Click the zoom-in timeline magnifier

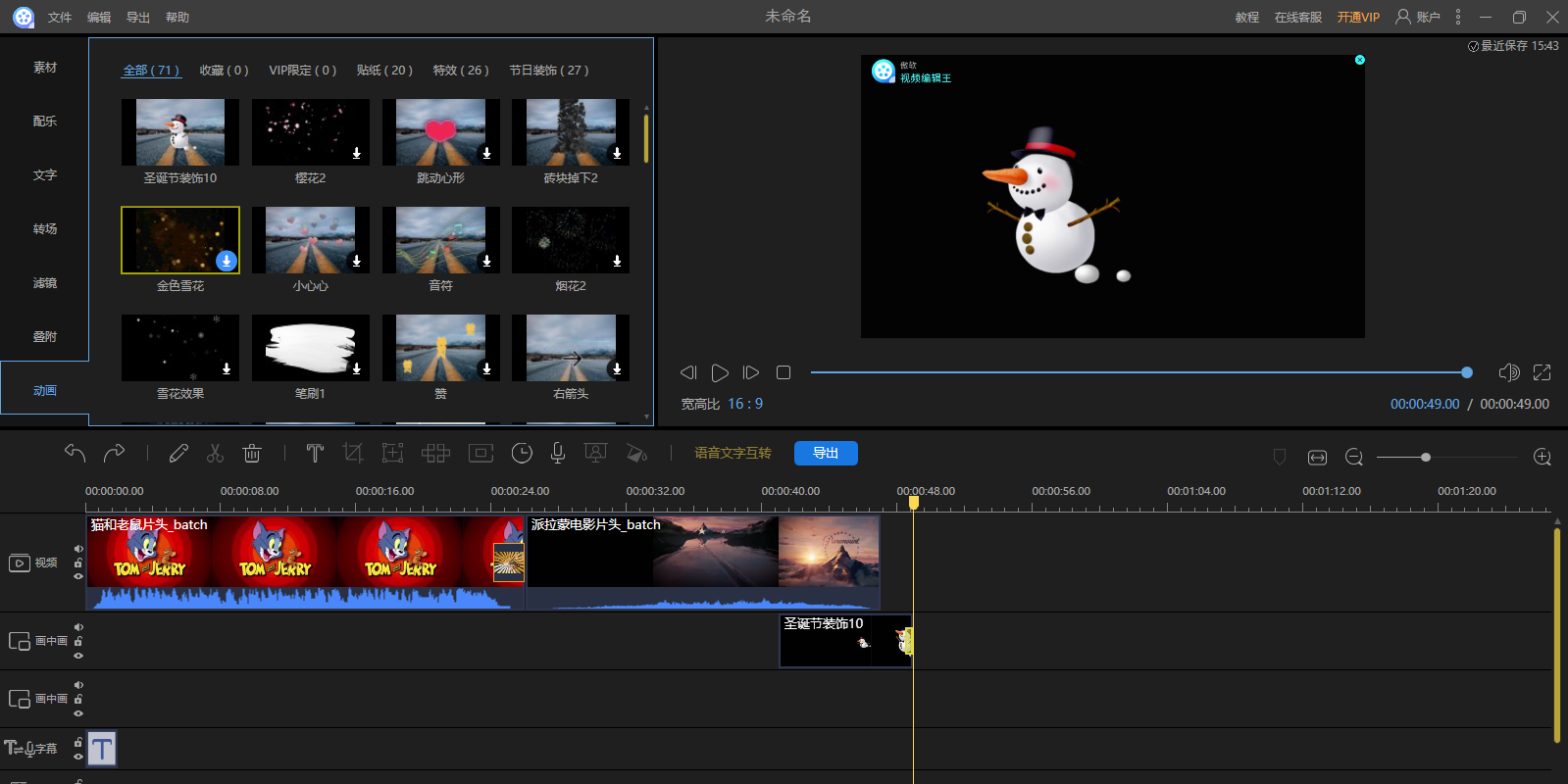point(1542,458)
